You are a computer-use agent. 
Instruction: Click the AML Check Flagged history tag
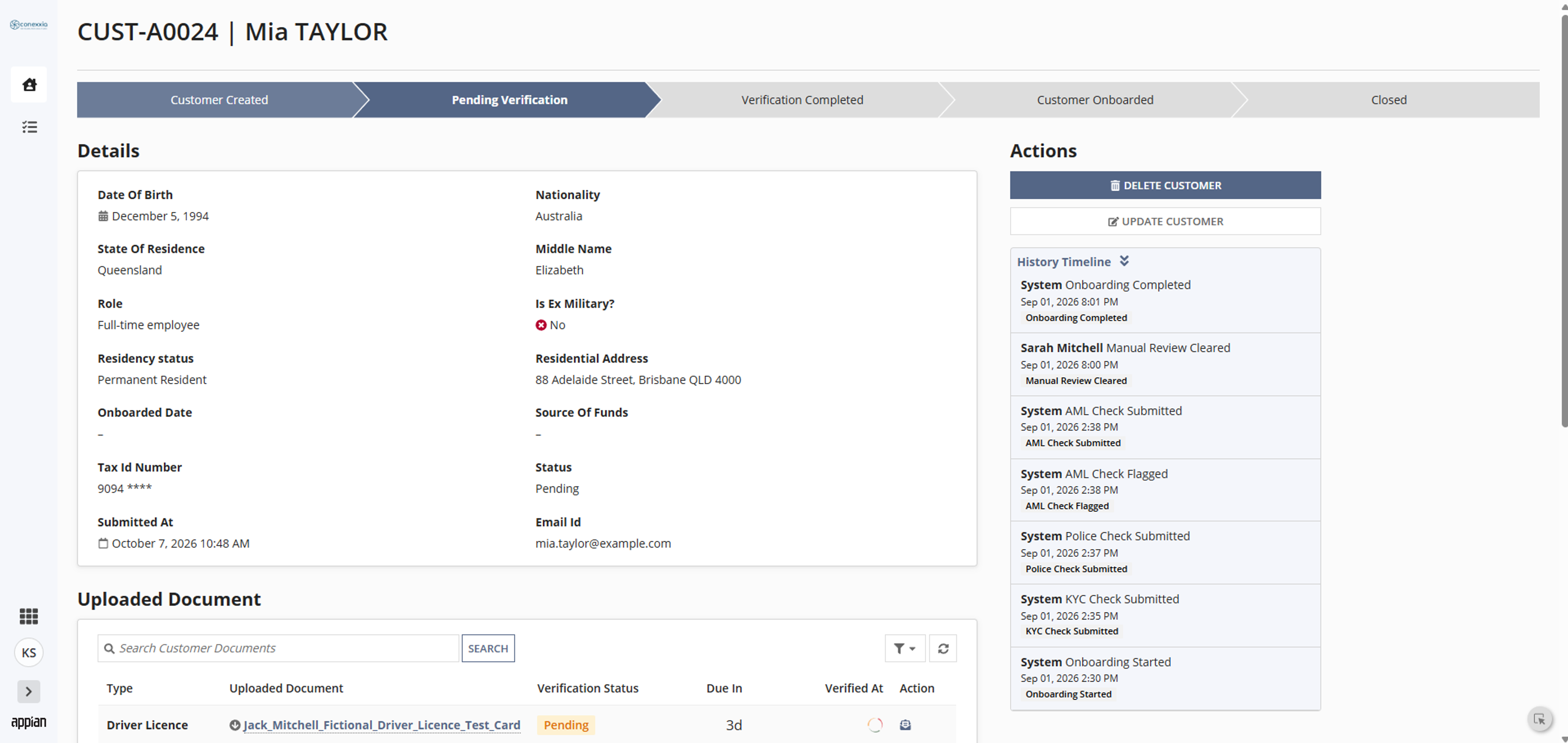(1067, 506)
